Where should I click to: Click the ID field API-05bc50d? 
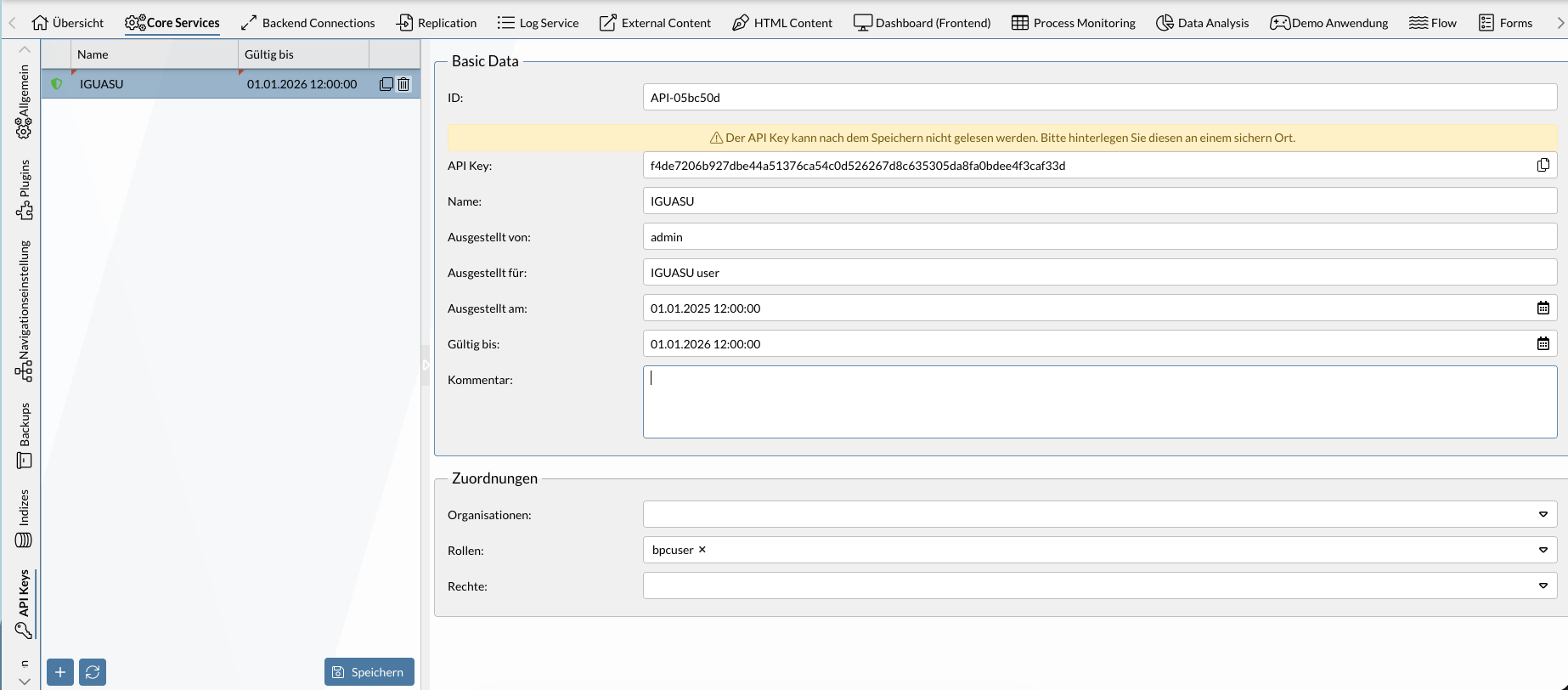pyautogui.click(x=1100, y=97)
